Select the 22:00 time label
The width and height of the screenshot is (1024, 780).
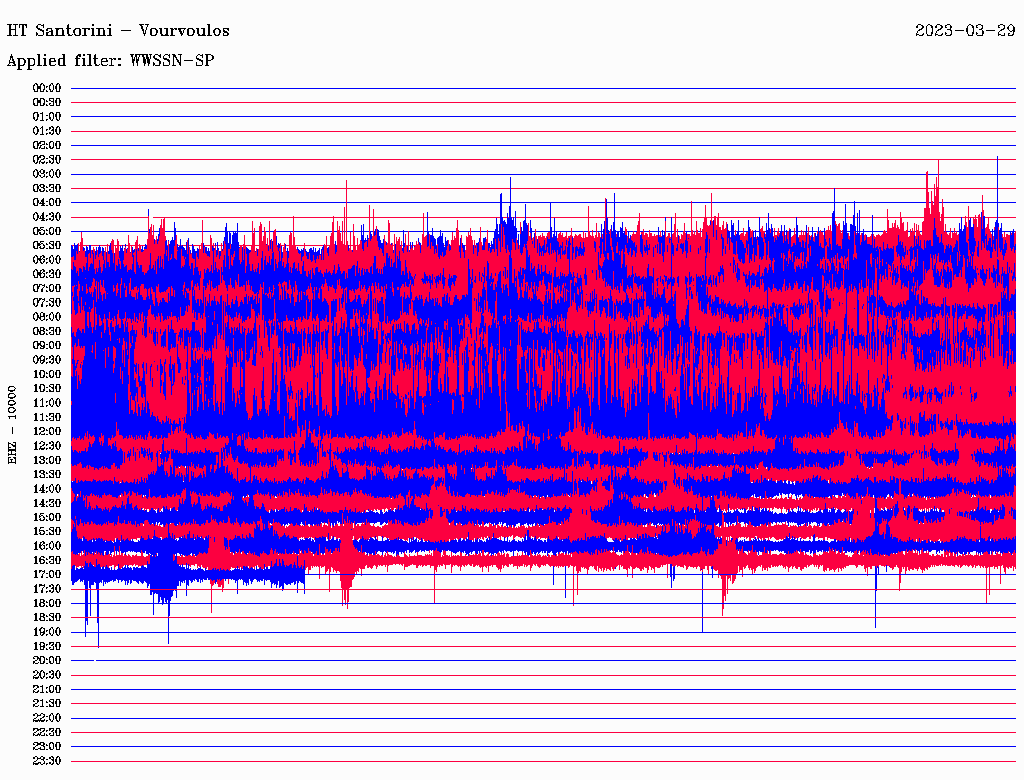tap(47, 718)
